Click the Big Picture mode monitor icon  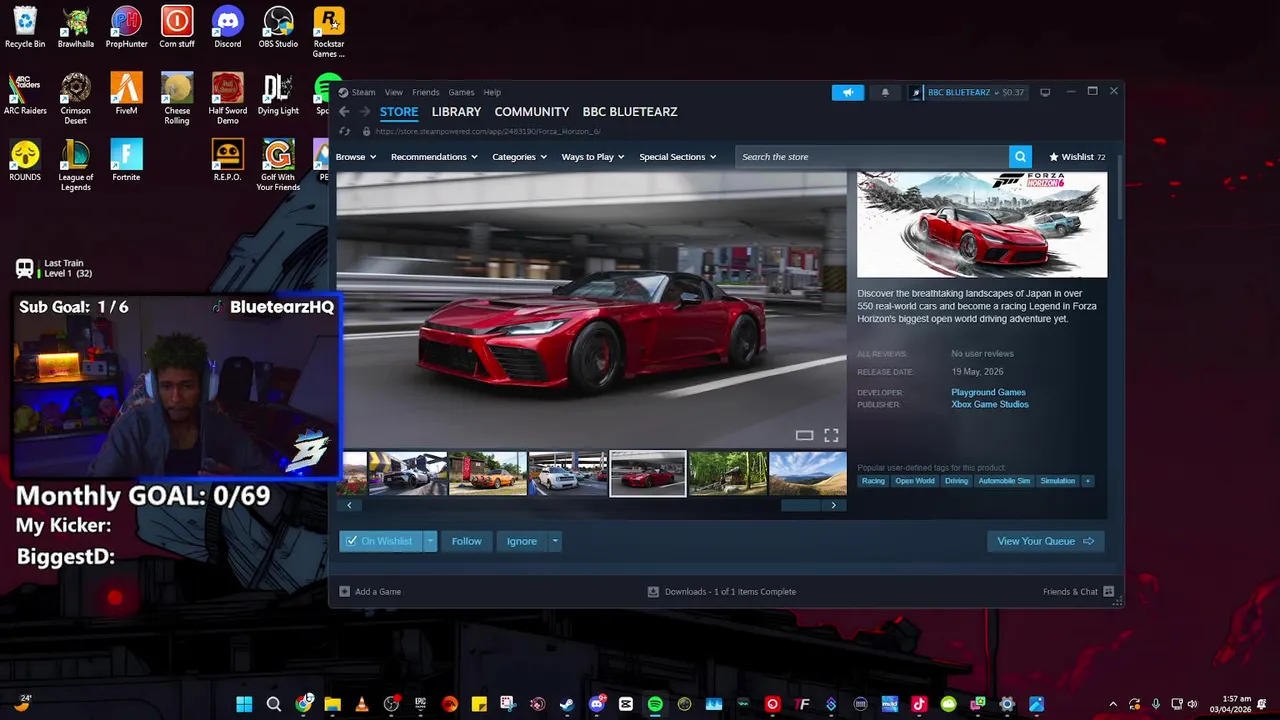point(1045,92)
